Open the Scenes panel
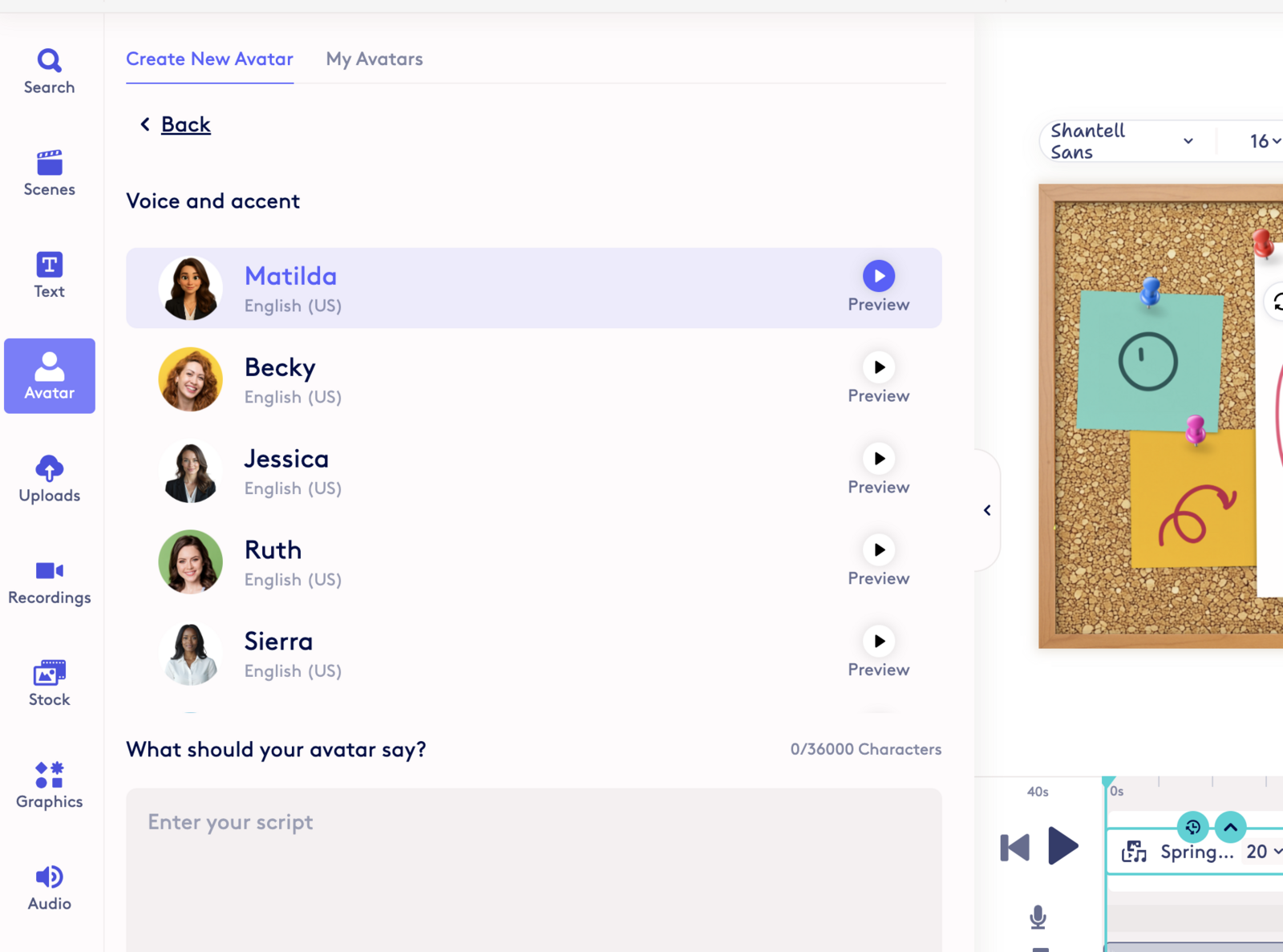 pos(49,173)
